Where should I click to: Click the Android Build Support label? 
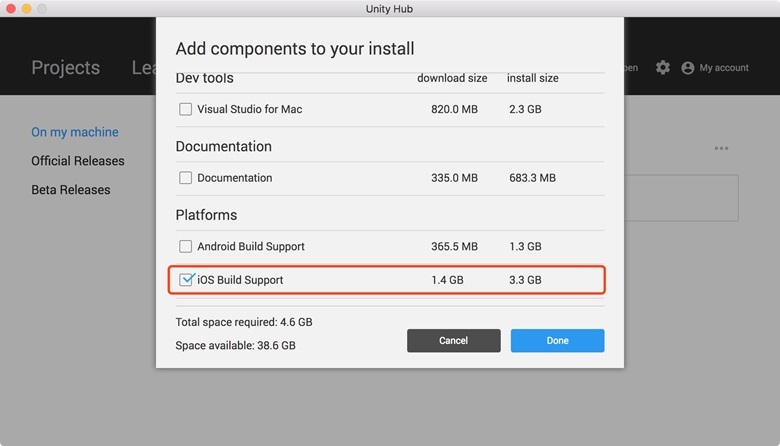tap(251, 247)
